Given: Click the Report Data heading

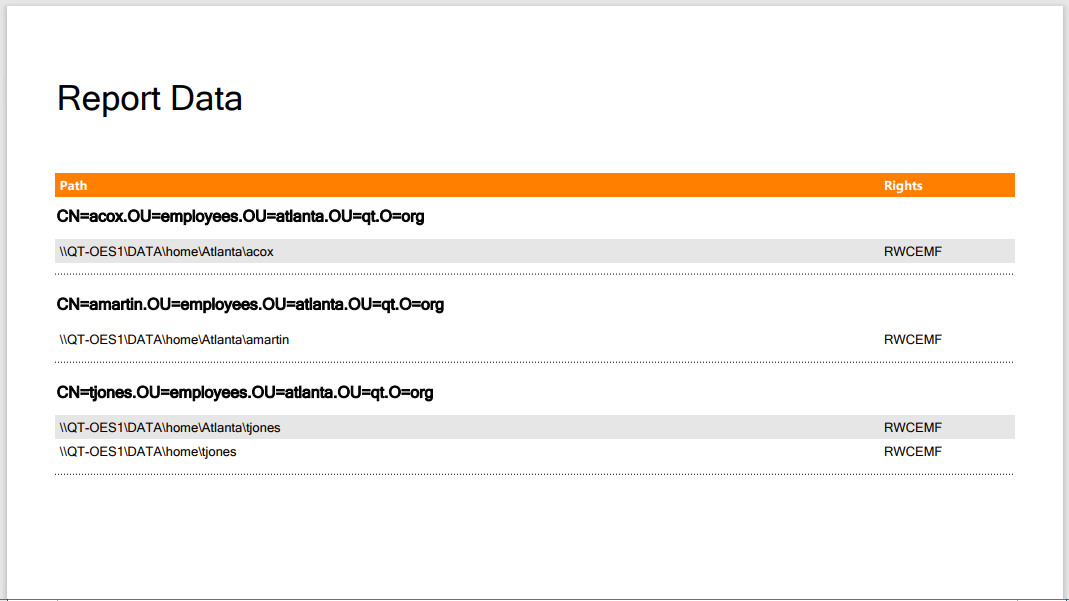Looking at the screenshot, I should click(149, 99).
